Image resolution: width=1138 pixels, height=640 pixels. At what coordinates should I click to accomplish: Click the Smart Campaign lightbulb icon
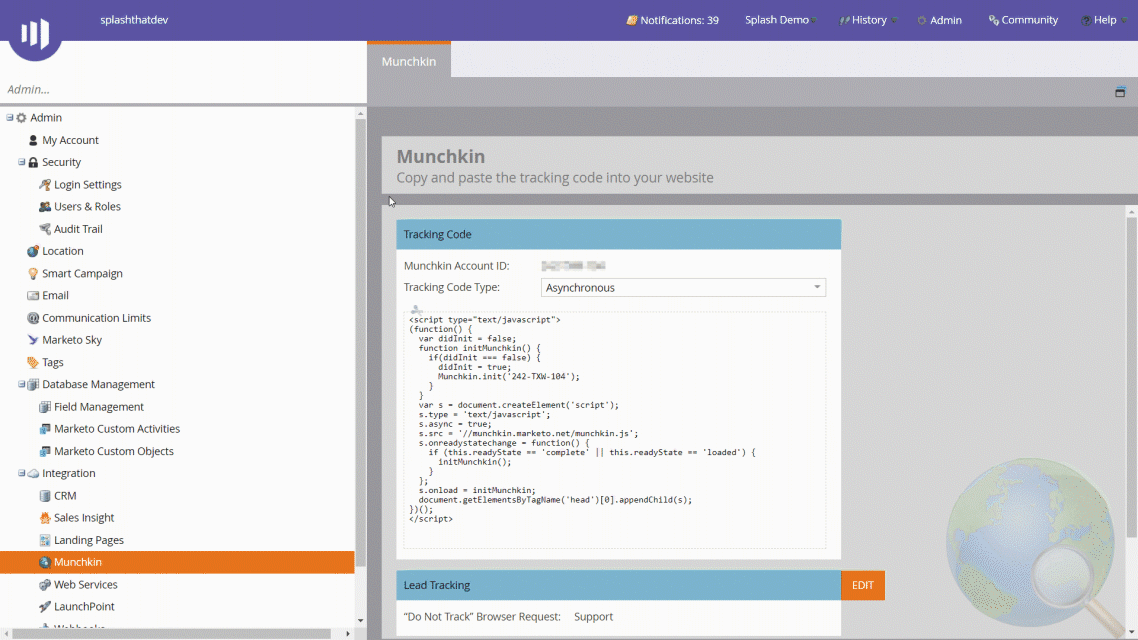point(33,274)
